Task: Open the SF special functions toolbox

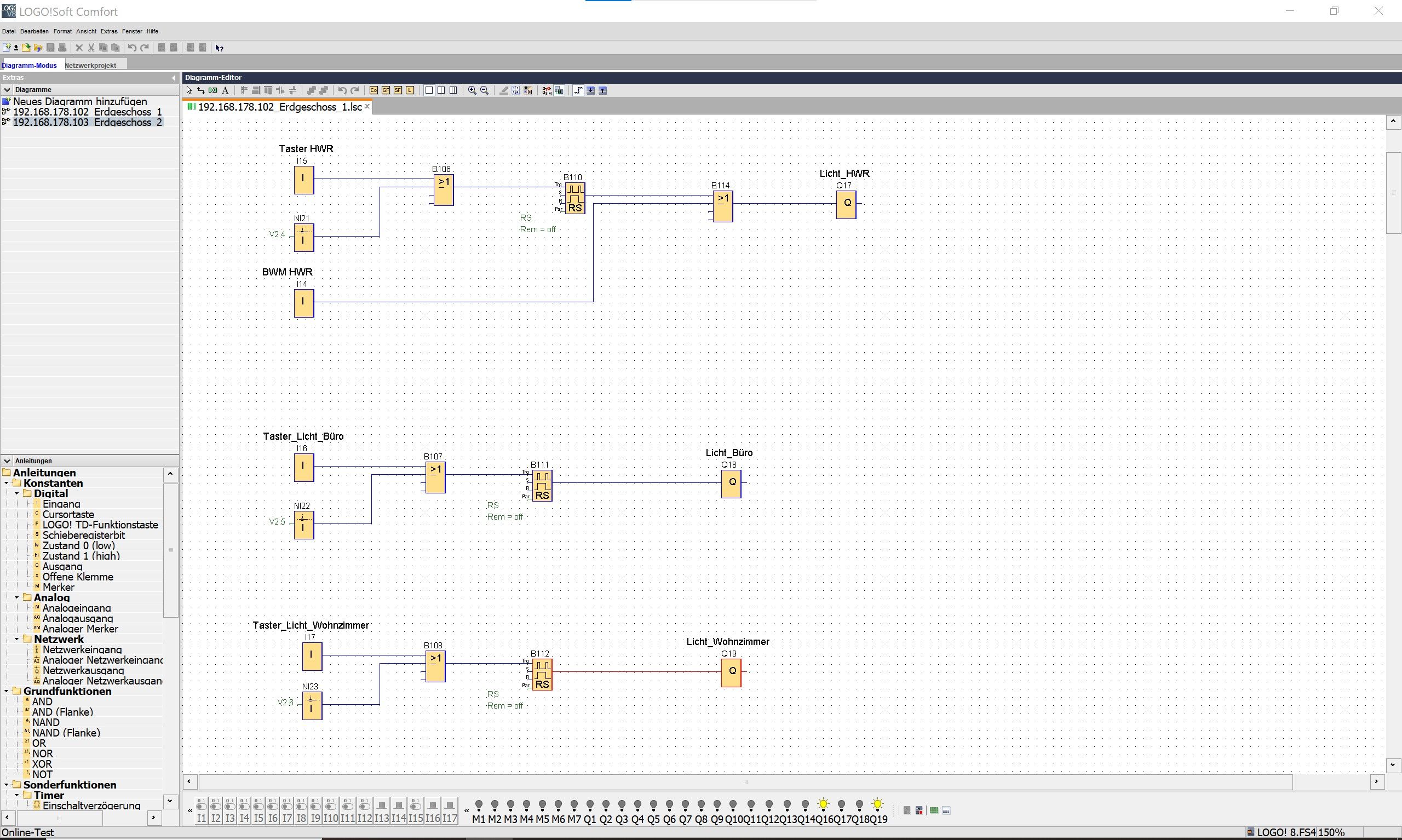Action: point(398,90)
